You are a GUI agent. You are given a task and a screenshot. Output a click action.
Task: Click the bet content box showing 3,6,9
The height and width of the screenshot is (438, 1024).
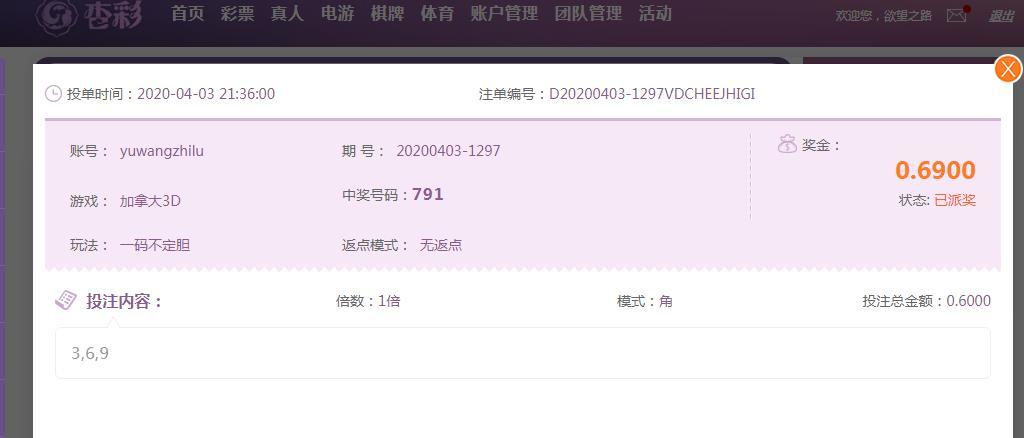click(x=522, y=353)
